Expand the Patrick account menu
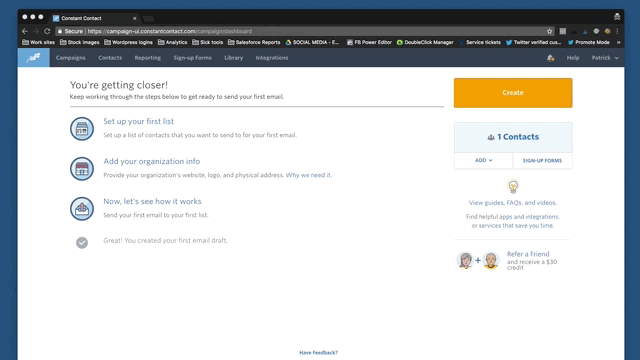Screen dimensions: 640x360 [605, 58]
